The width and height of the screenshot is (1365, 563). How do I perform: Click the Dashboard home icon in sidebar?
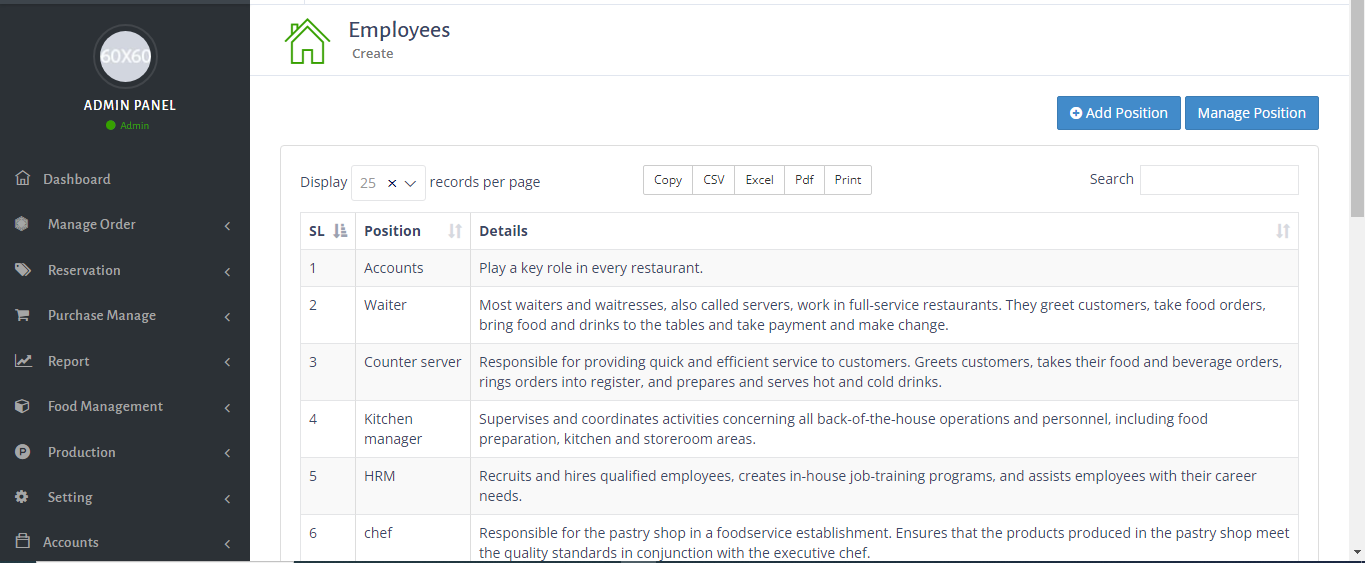click(23, 179)
